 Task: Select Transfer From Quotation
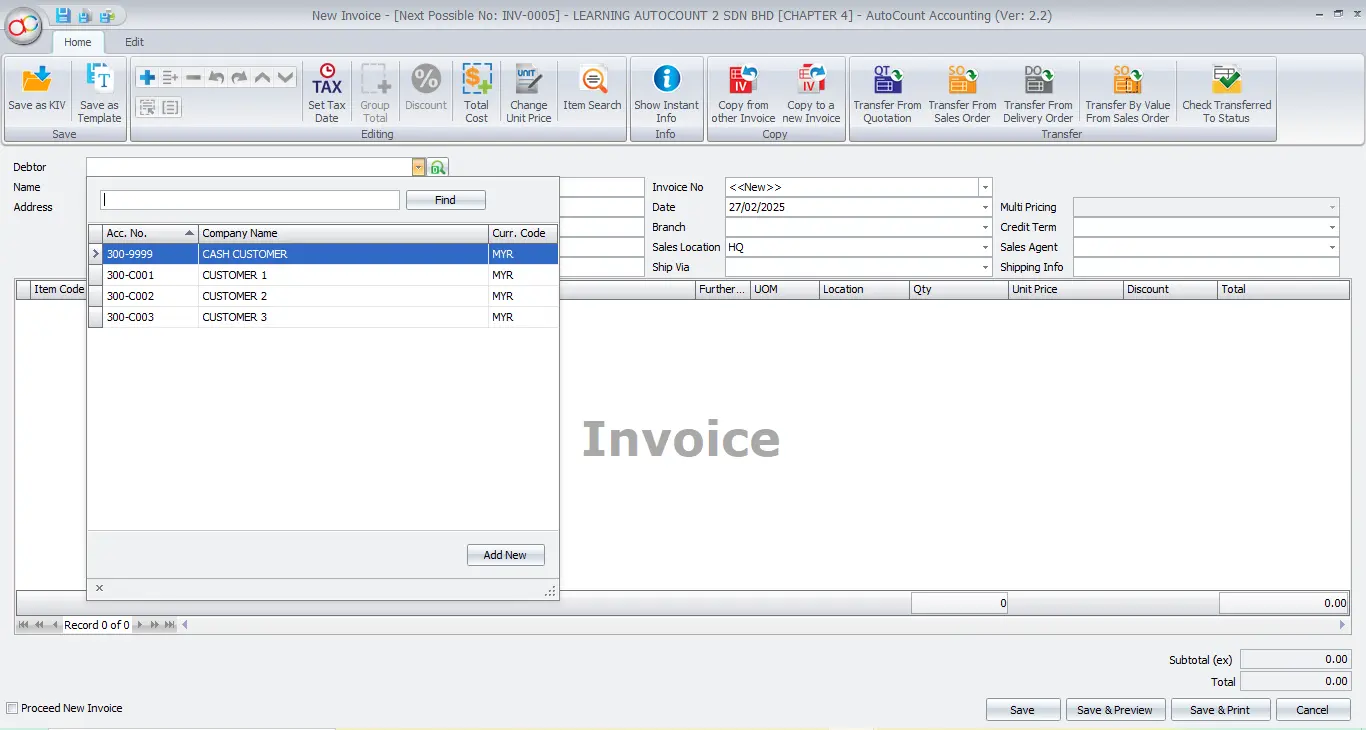coord(886,90)
